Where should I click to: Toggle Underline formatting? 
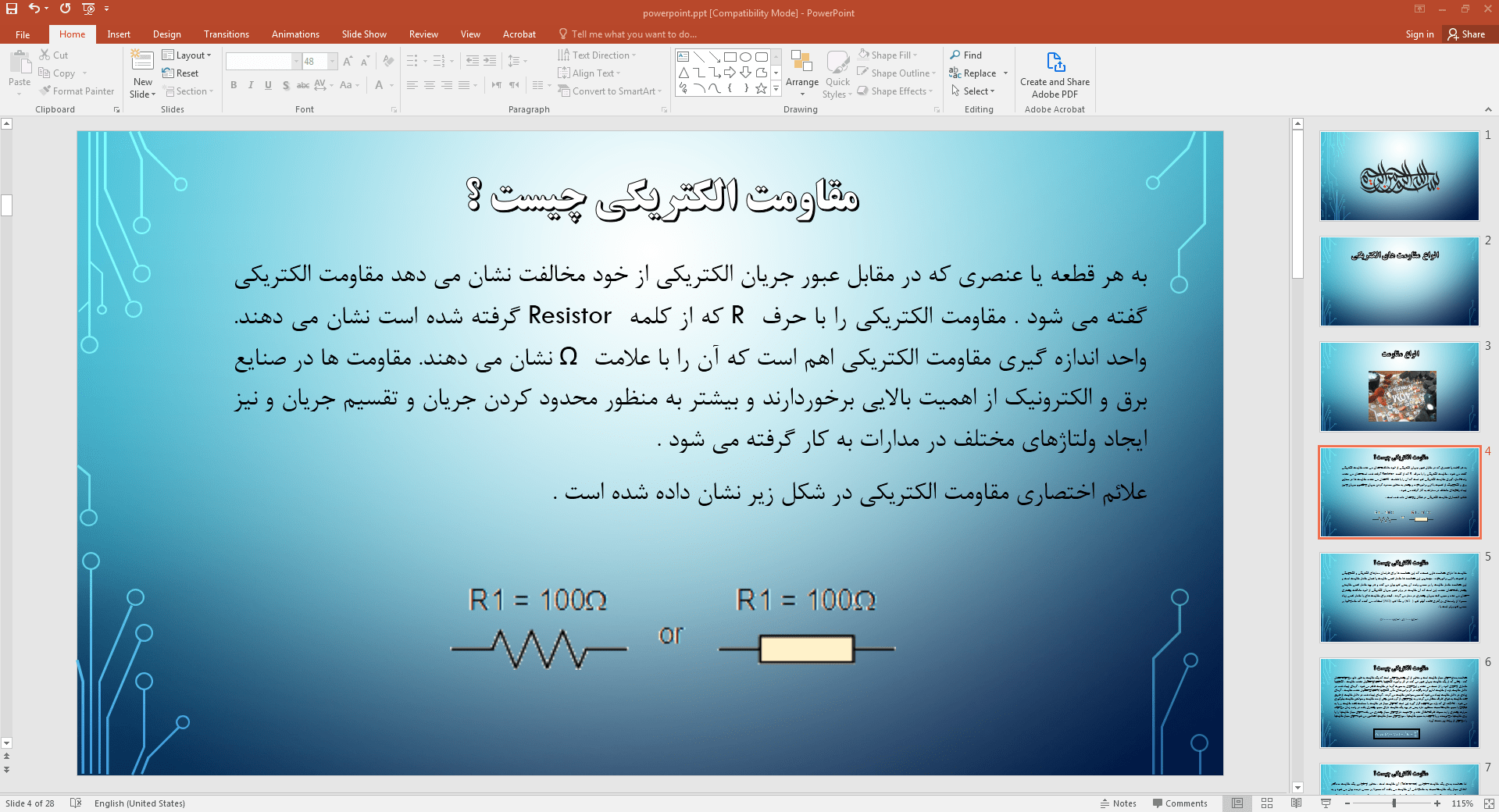(268, 85)
